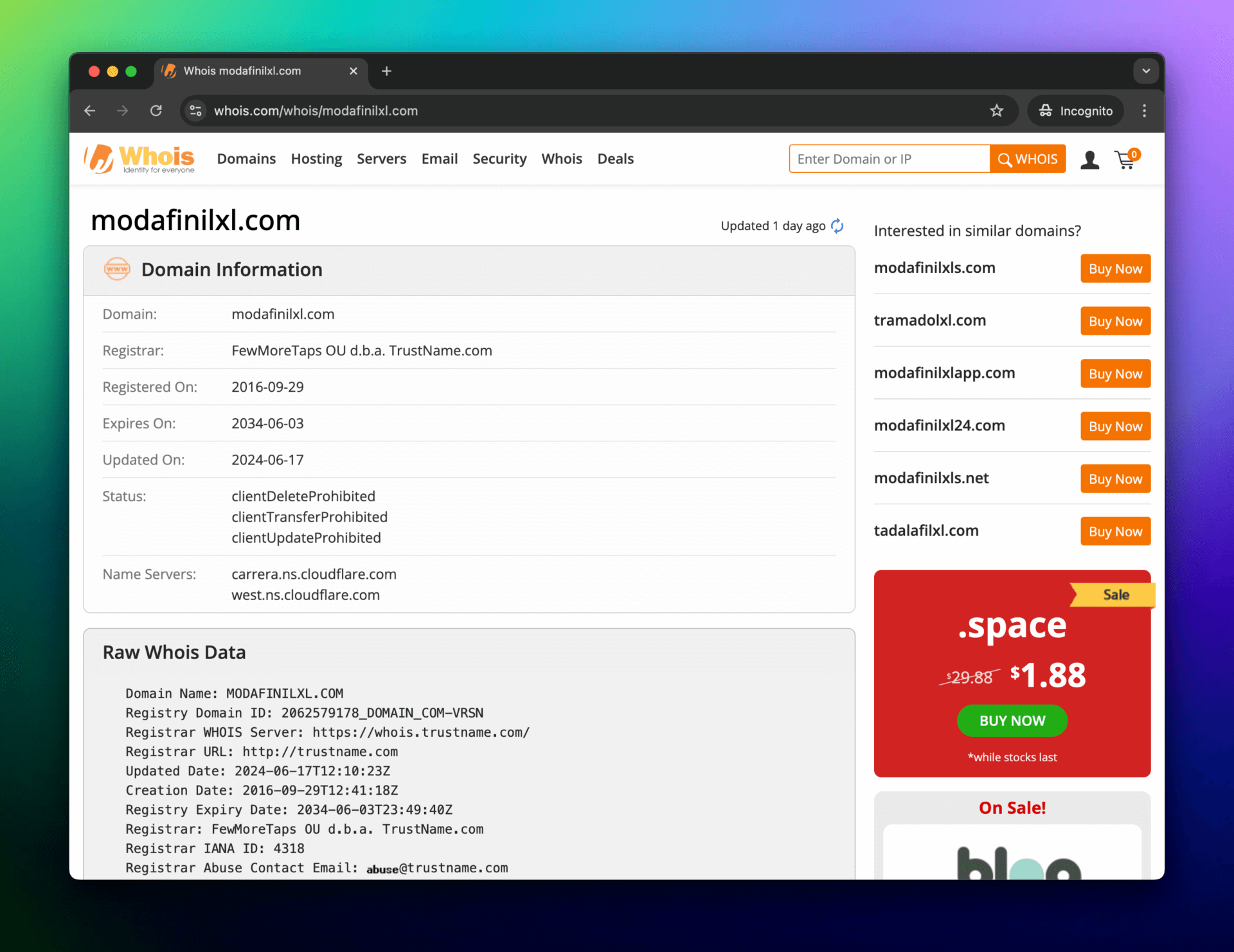Expand the tab search dropdown arrow
The width and height of the screenshot is (1234, 952).
1145,71
